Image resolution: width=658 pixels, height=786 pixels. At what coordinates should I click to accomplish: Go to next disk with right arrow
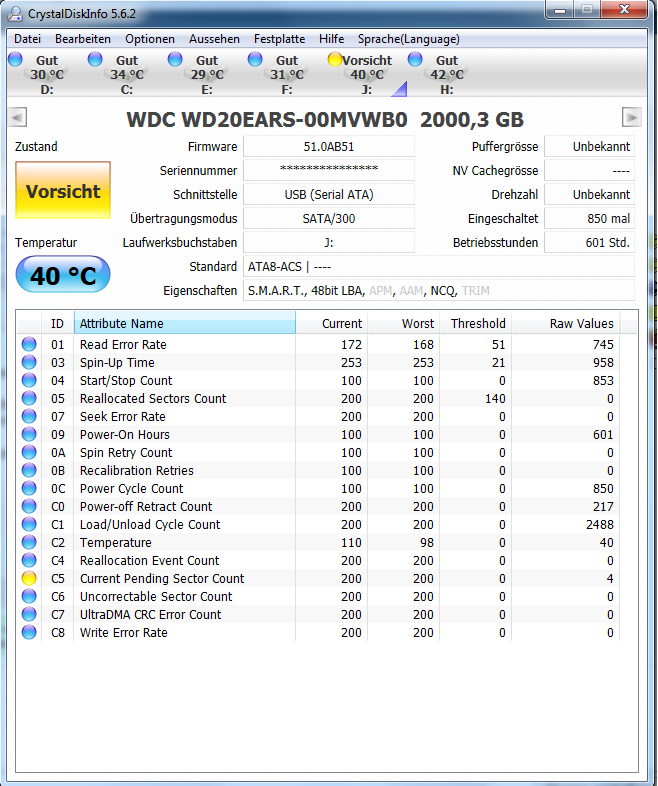tap(631, 118)
